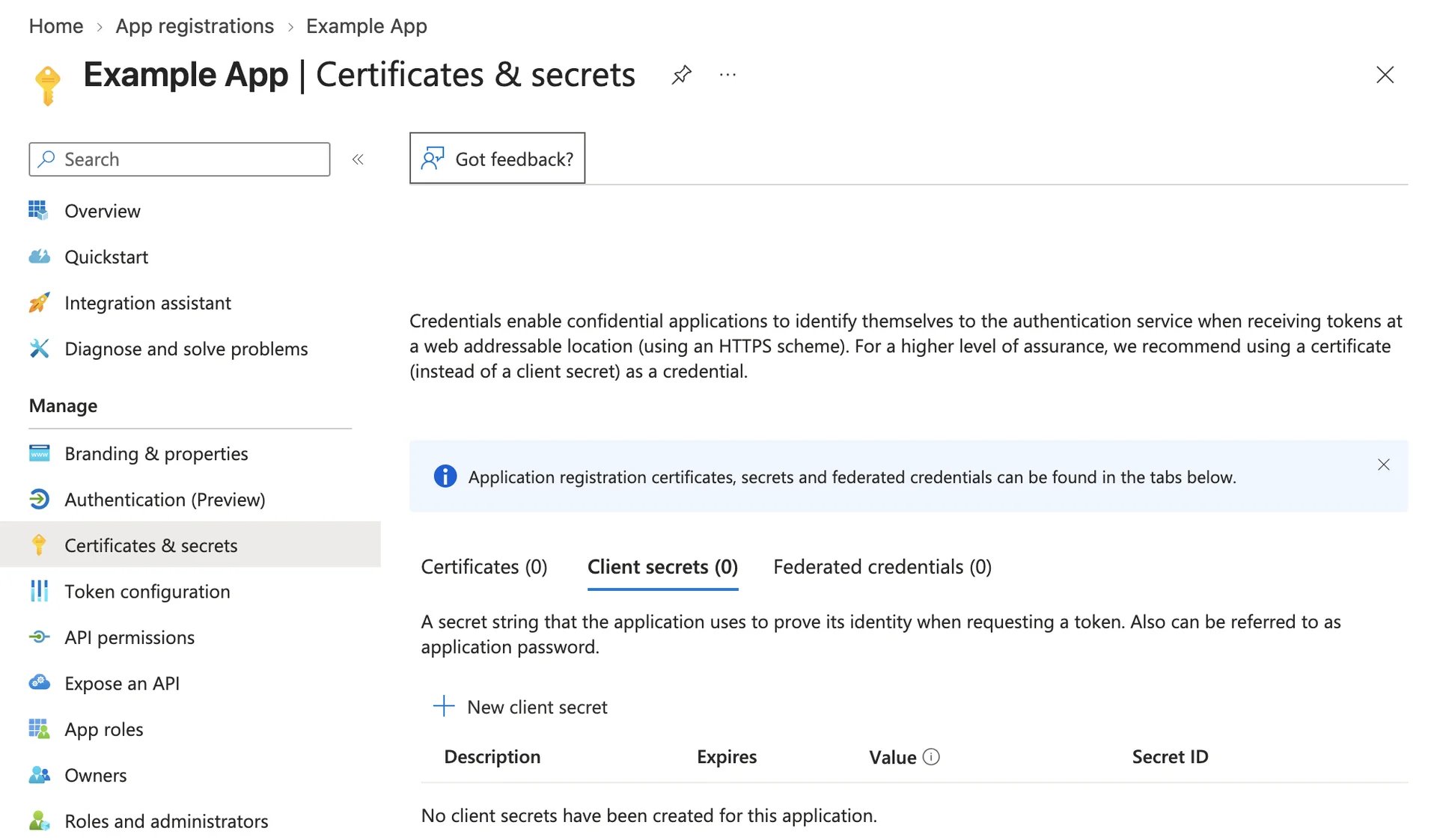Click the Owners people icon
Image resolution: width=1437 pixels, height=840 pixels.
pyautogui.click(x=39, y=775)
